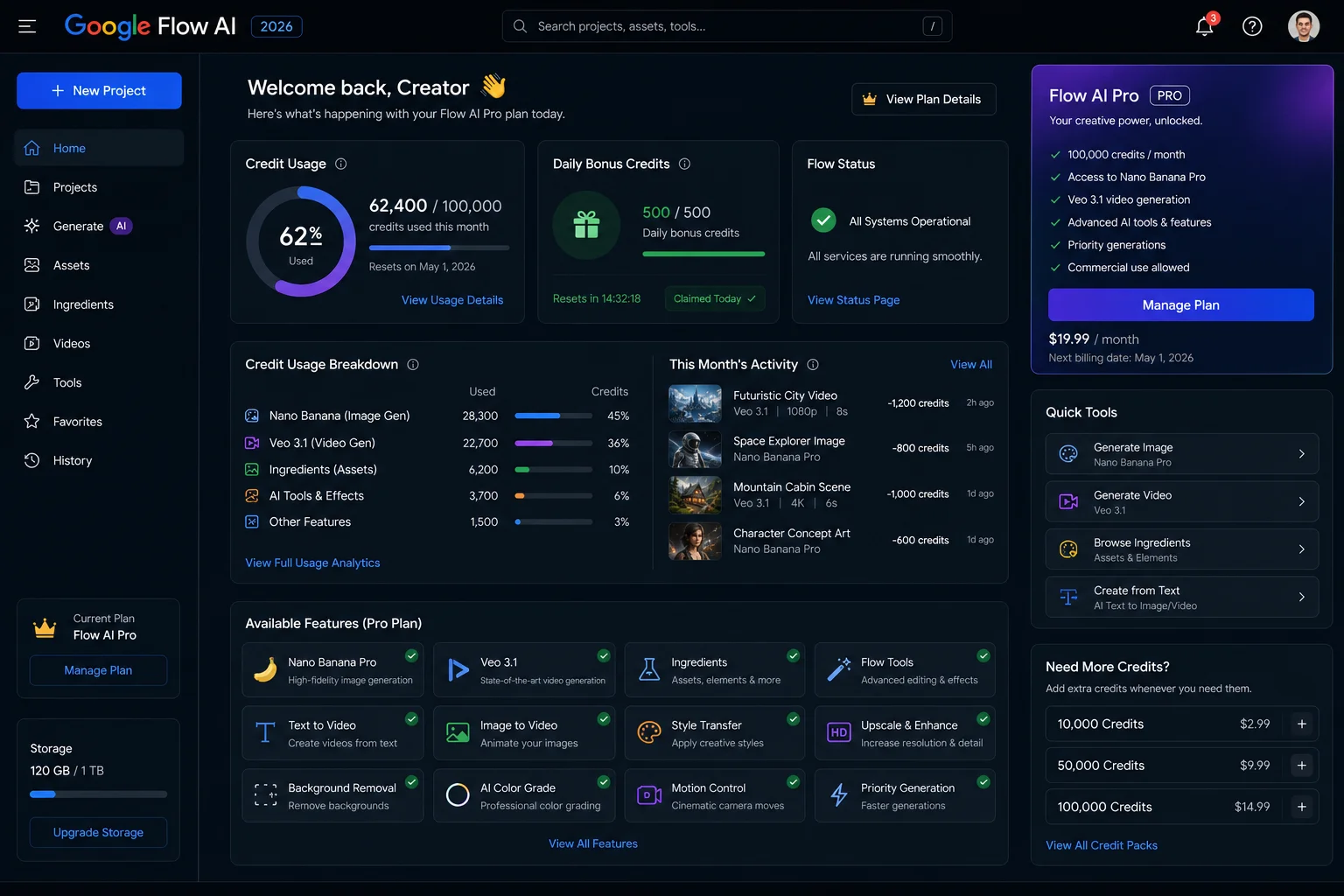Image resolution: width=1344 pixels, height=896 pixels.
Task: Expand Generate Image quick tool chevron
Action: (1302, 454)
